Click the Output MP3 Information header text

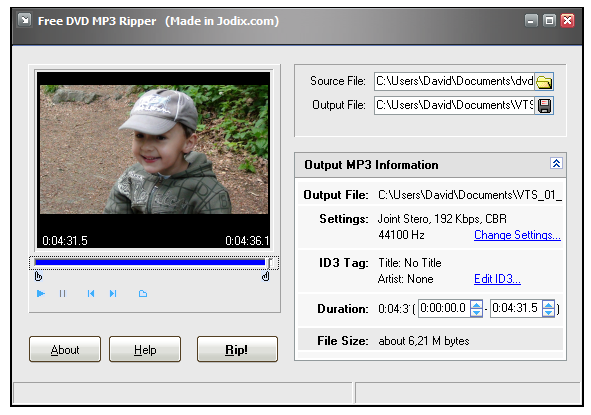pos(371,165)
